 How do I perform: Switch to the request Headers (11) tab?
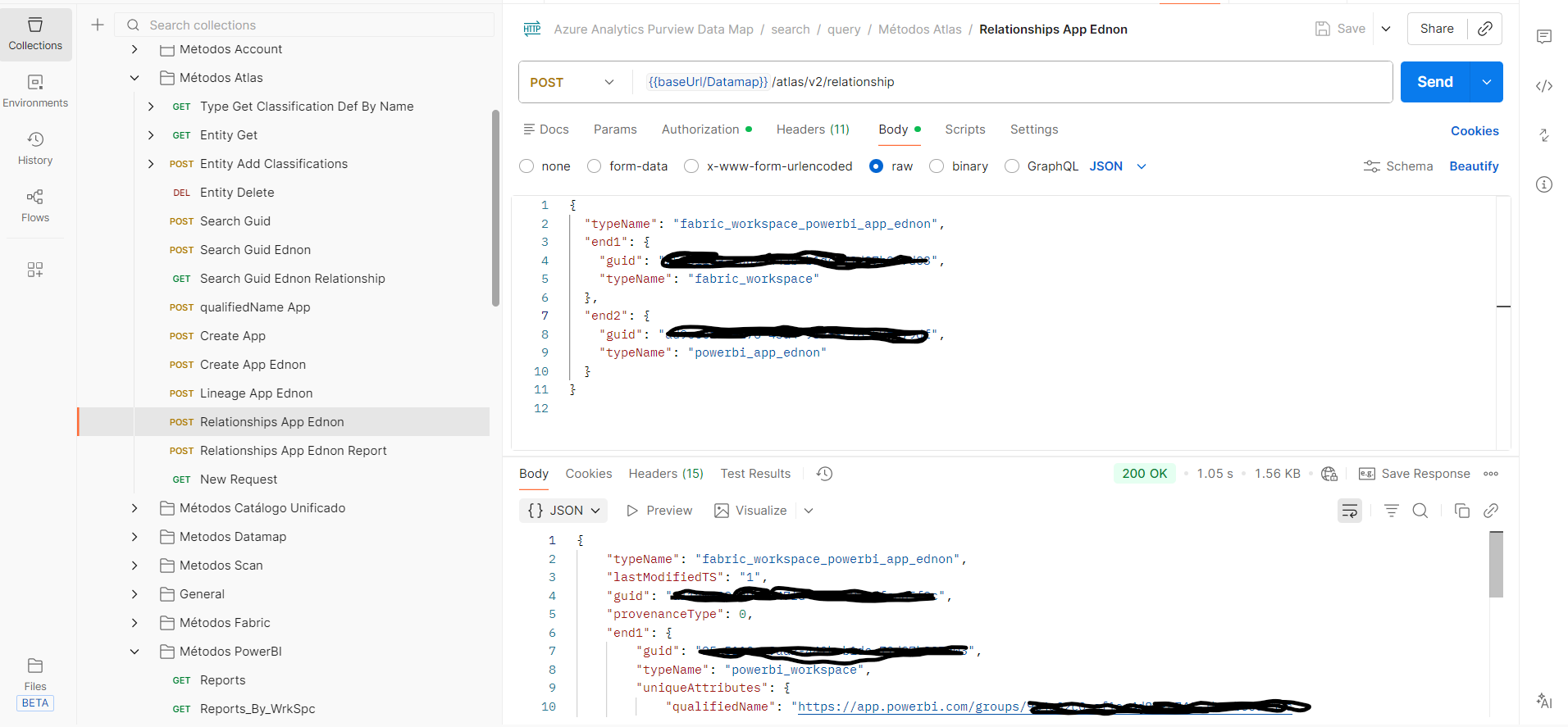click(x=813, y=129)
